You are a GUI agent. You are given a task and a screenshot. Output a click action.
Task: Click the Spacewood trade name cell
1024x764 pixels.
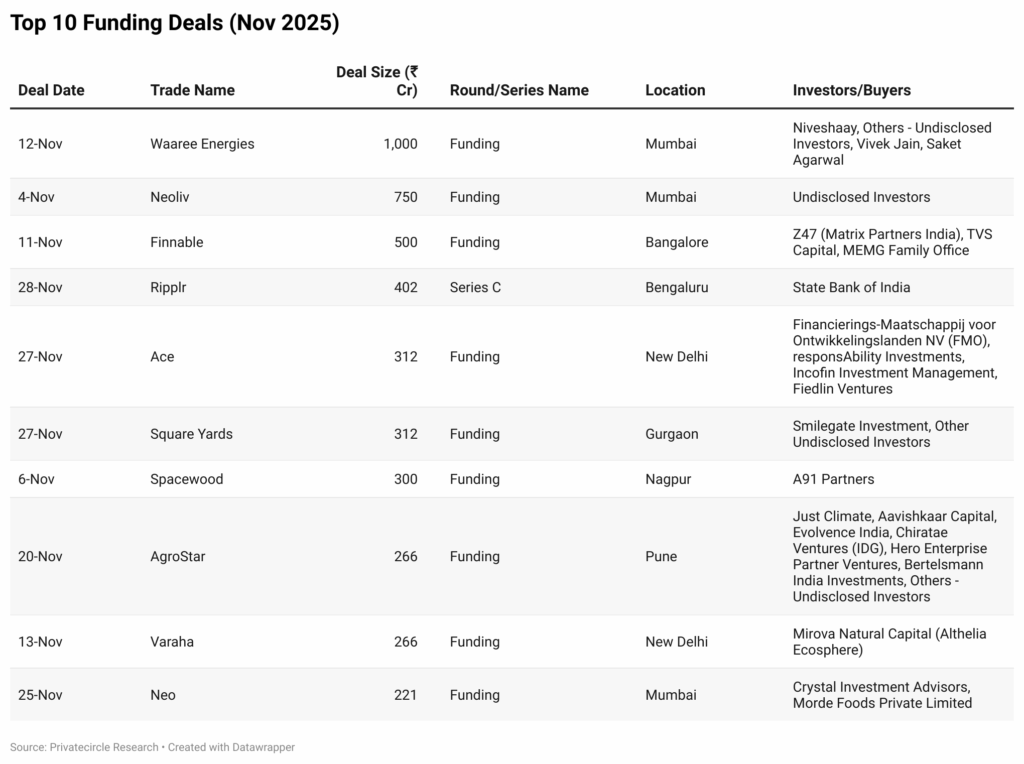tap(186, 479)
